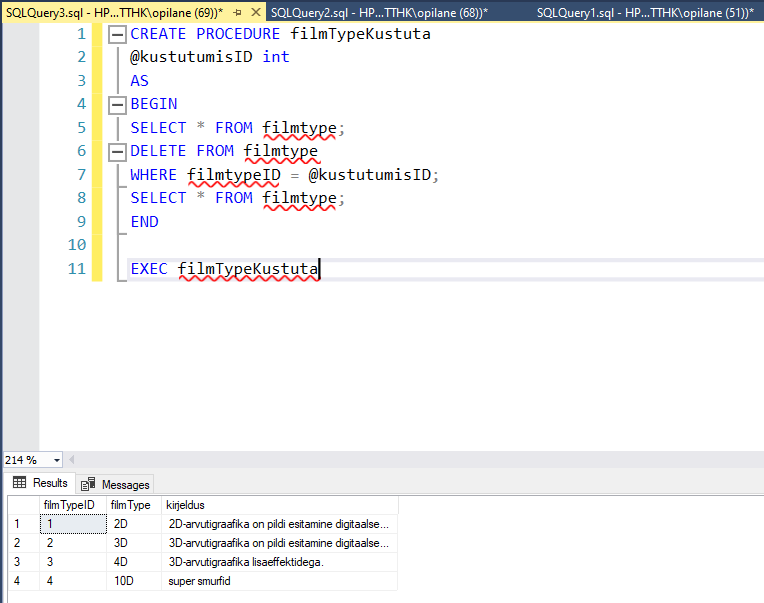Select the row 3 header in results
The height and width of the screenshot is (603, 764).
(16, 562)
